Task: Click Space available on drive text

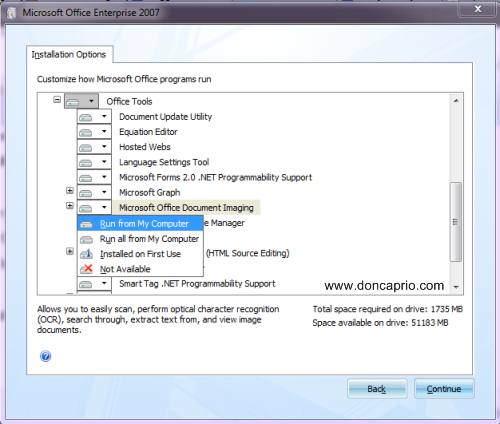Action: point(380,323)
